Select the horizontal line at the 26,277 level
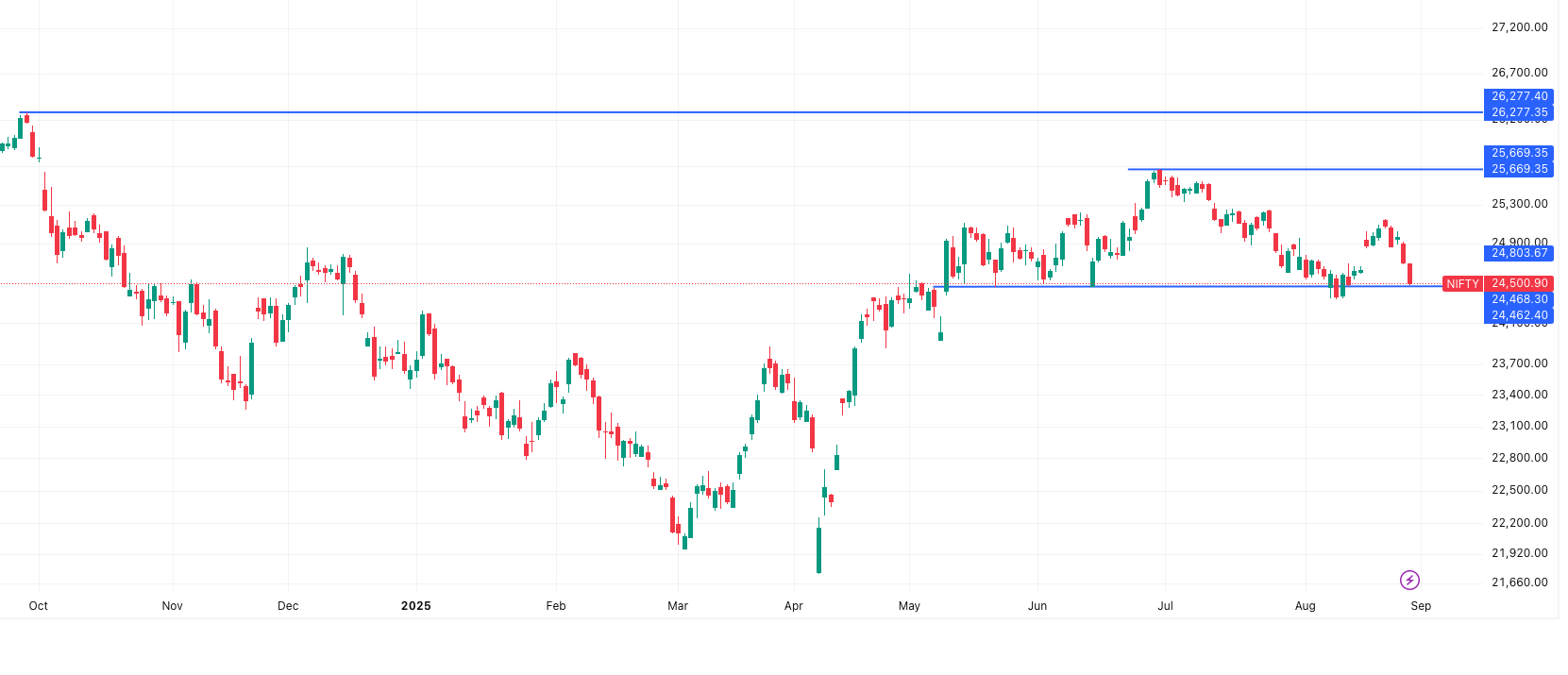The height and width of the screenshot is (675, 1568). [751, 112]
